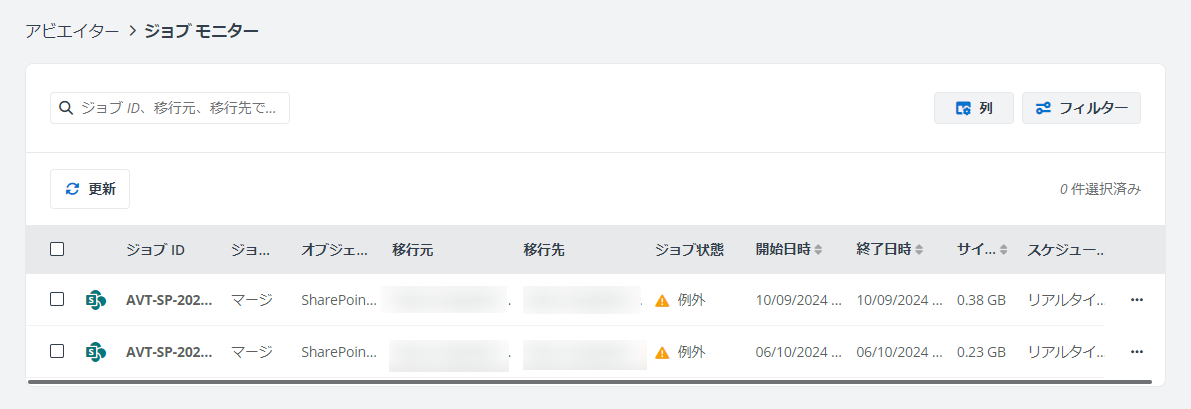Sort by the サイズ column arrows
Screen dimensions: 1191x409
pos(1003,249)
